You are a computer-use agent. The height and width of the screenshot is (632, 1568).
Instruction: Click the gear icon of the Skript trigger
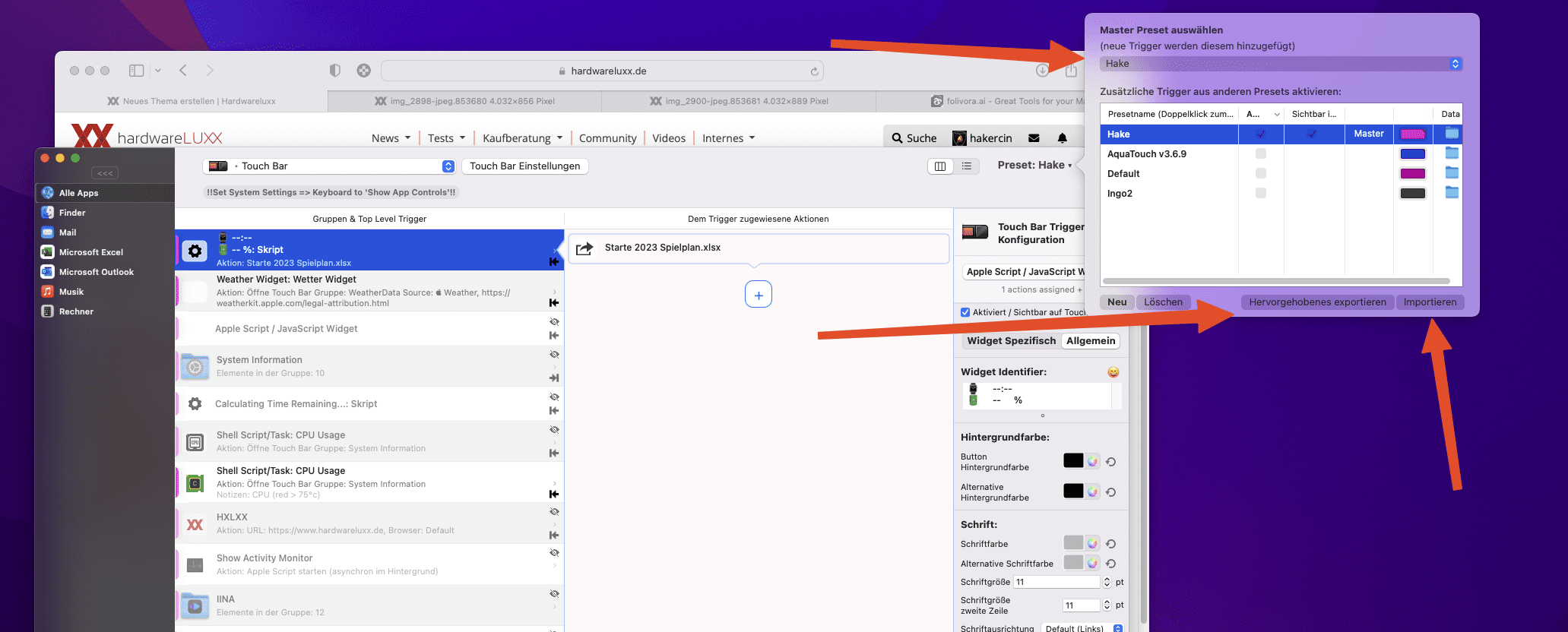[x=195, y=251]
